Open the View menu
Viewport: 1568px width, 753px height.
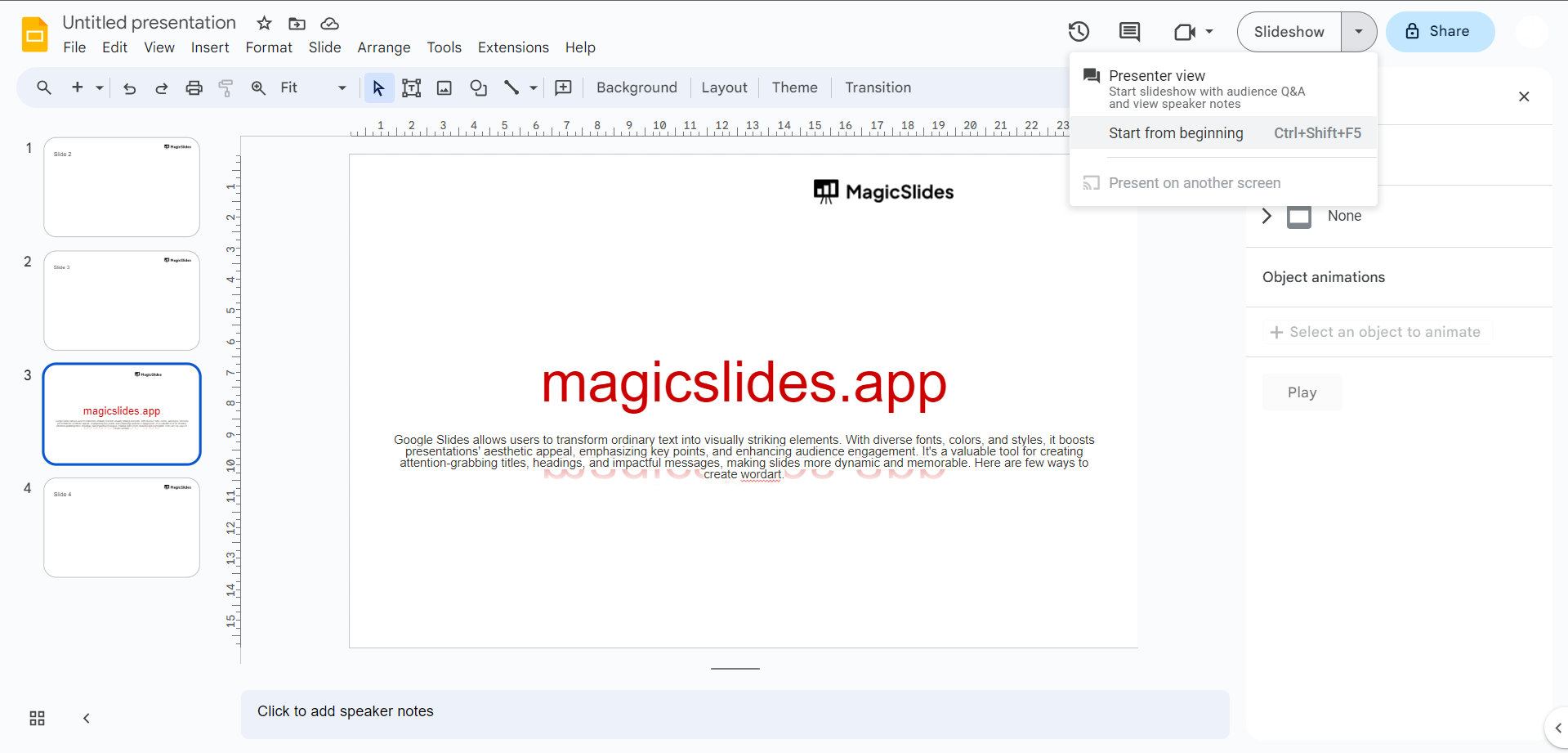(x=159, y=47)
